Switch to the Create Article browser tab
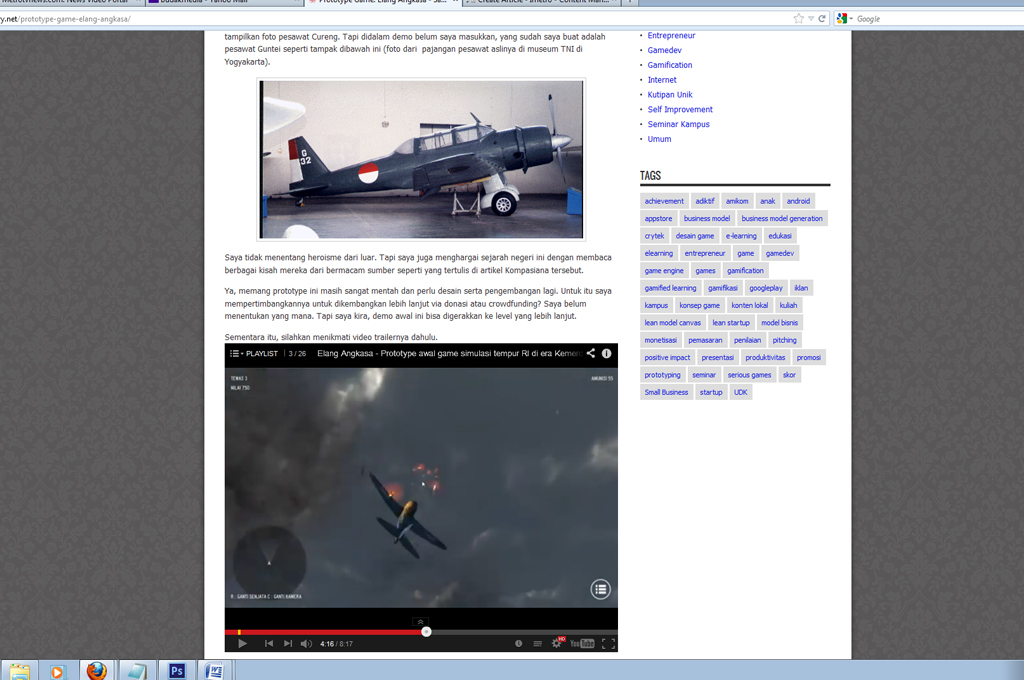 pos(540,2)
